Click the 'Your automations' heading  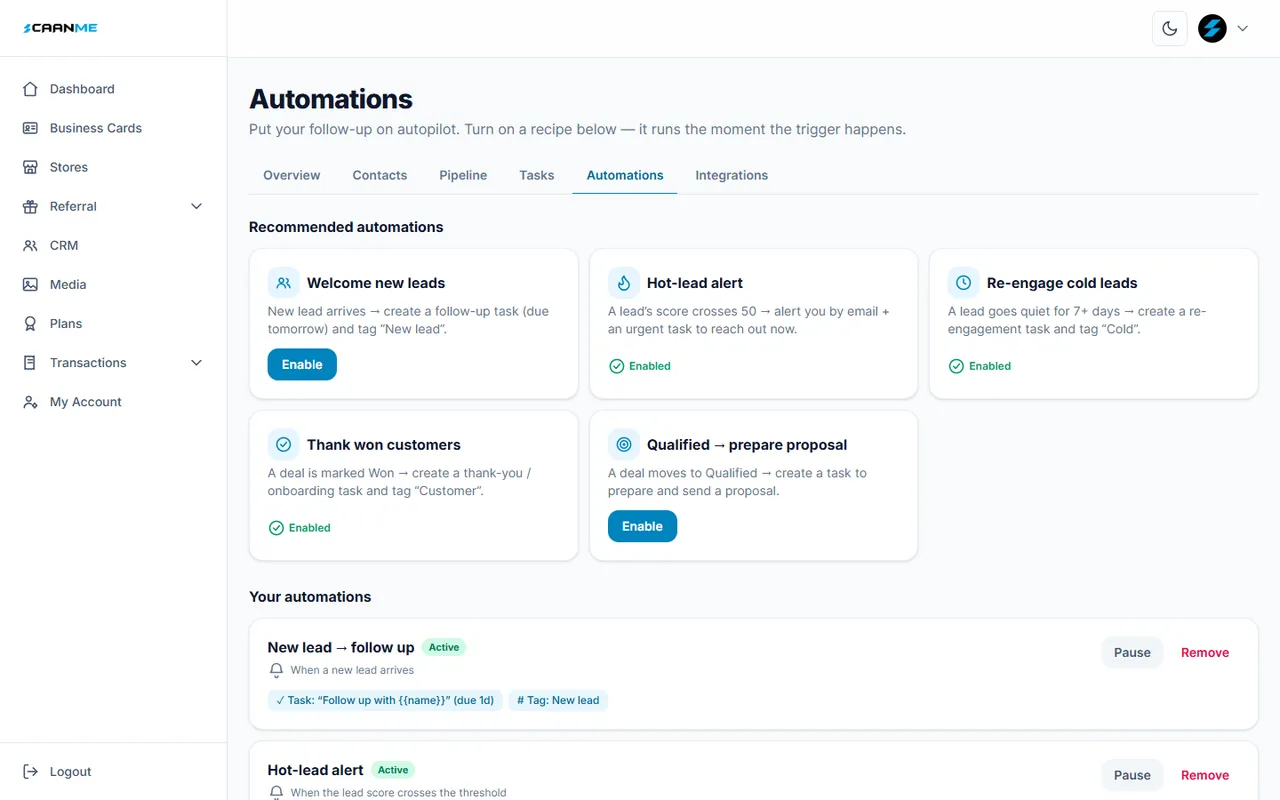click(310, 597)
